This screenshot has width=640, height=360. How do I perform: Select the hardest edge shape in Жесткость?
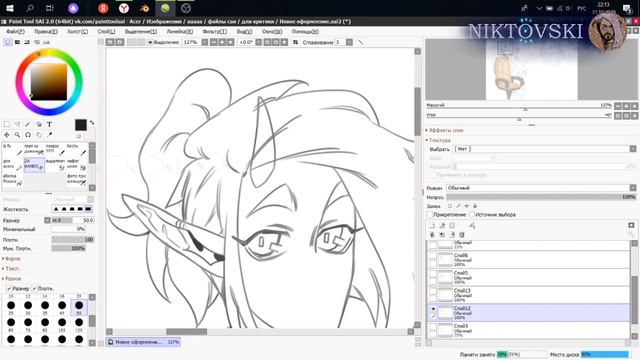(88, 209)
